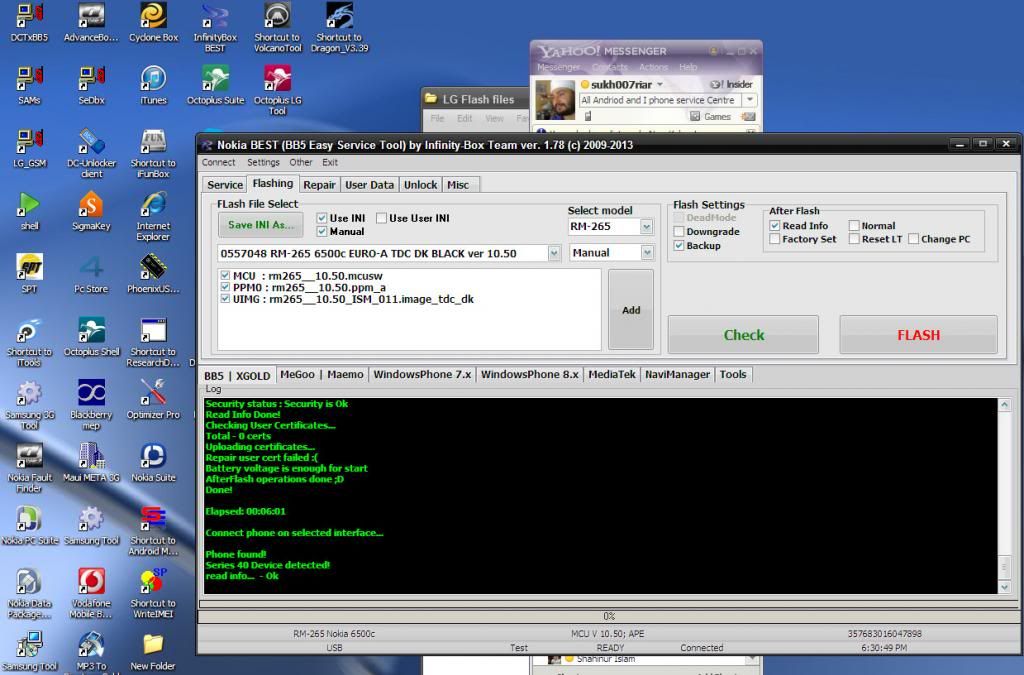Launch the PhoenixUS desktop icon

(153, 274)
